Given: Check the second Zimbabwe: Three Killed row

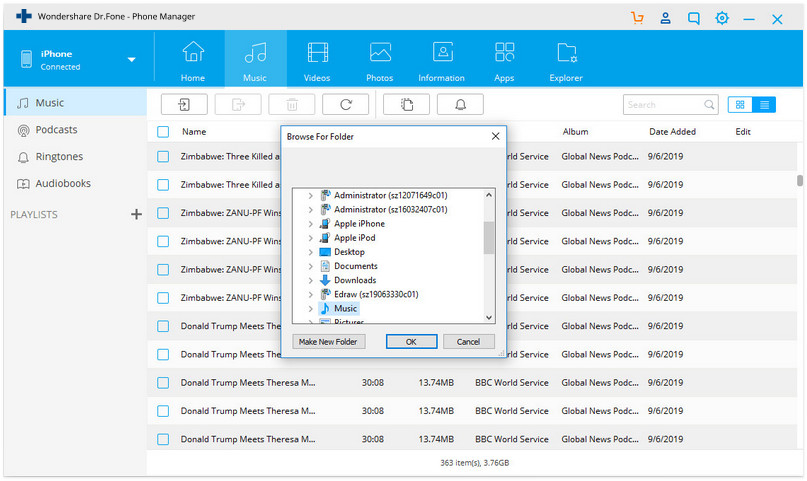Looking at the screenshot, I should click(163, 185).
